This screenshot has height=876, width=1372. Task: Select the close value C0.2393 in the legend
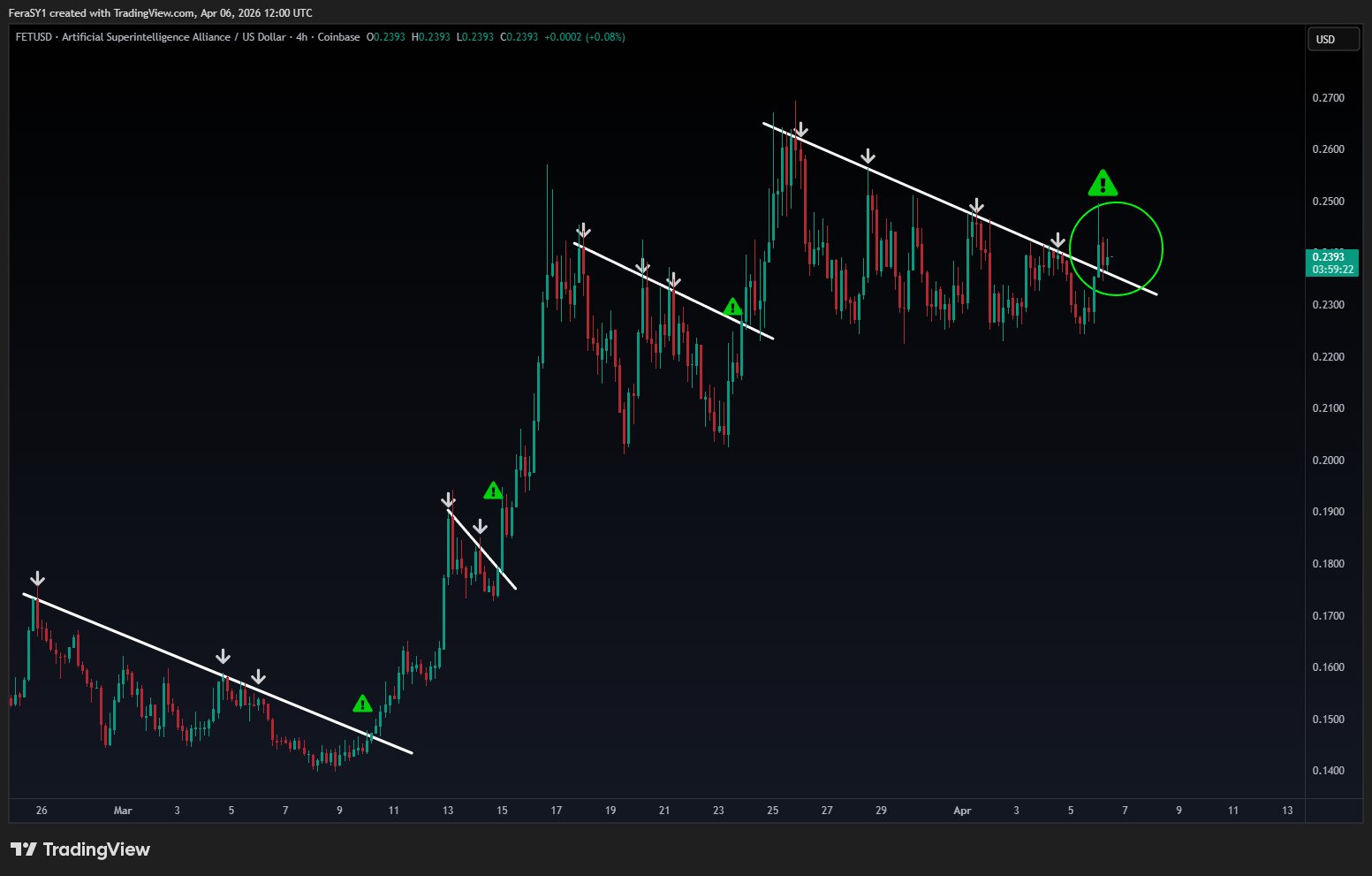(x=519, y=37)
